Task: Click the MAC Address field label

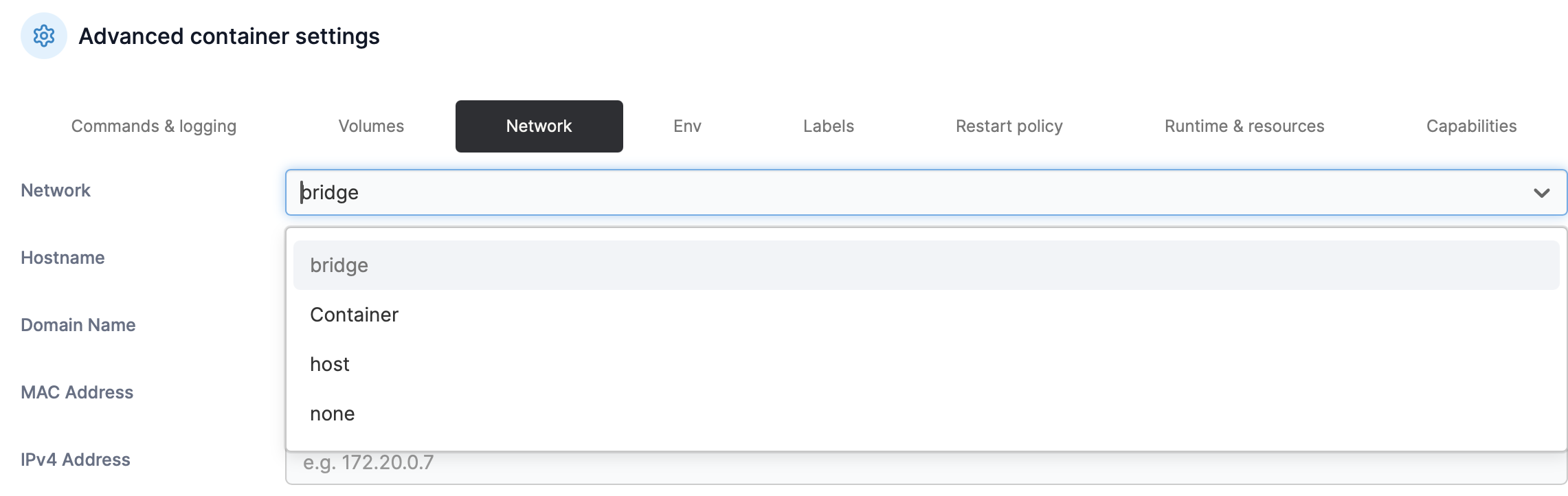Action: pos(77,392)
